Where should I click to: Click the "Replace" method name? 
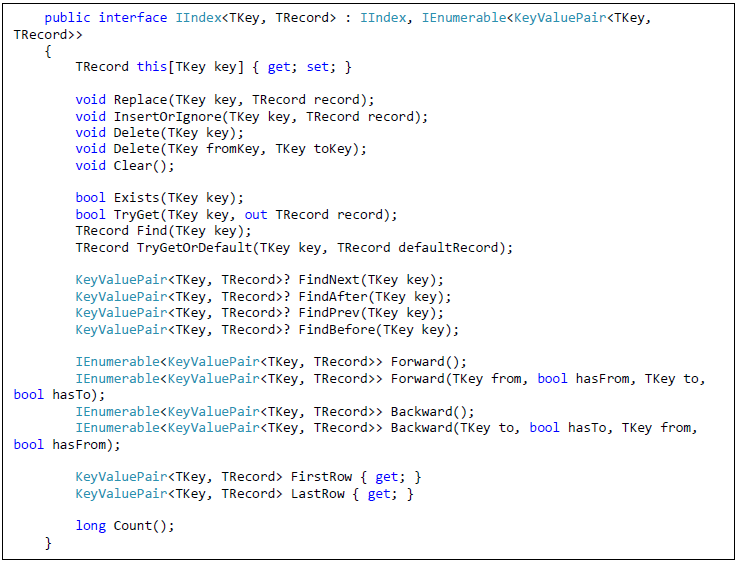pos(141,100)
